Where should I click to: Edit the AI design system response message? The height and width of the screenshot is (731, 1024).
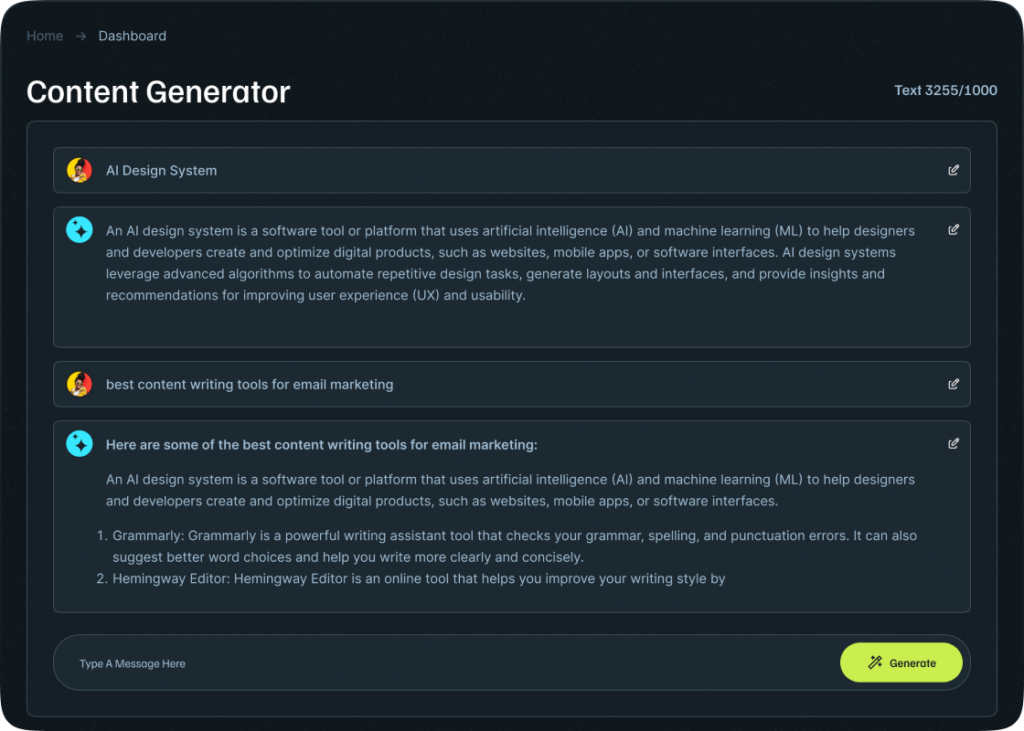coord(953,229)
